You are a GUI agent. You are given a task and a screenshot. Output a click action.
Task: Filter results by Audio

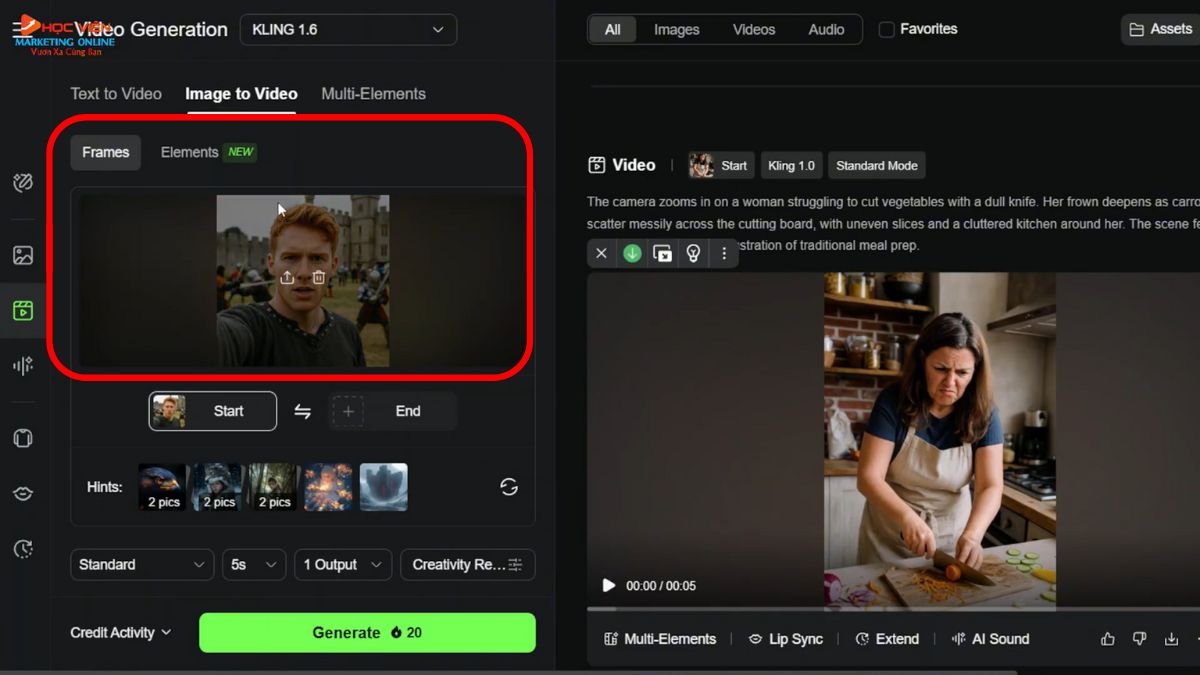[826, 29]
